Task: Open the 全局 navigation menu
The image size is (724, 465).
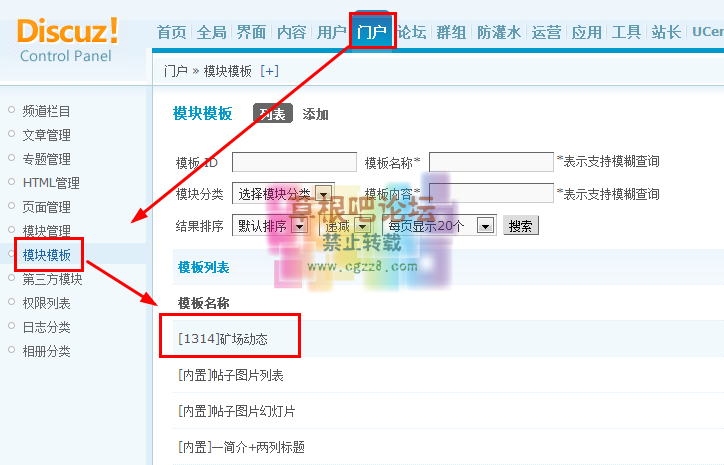Action: pyautogui.click(x=211, y=32)
